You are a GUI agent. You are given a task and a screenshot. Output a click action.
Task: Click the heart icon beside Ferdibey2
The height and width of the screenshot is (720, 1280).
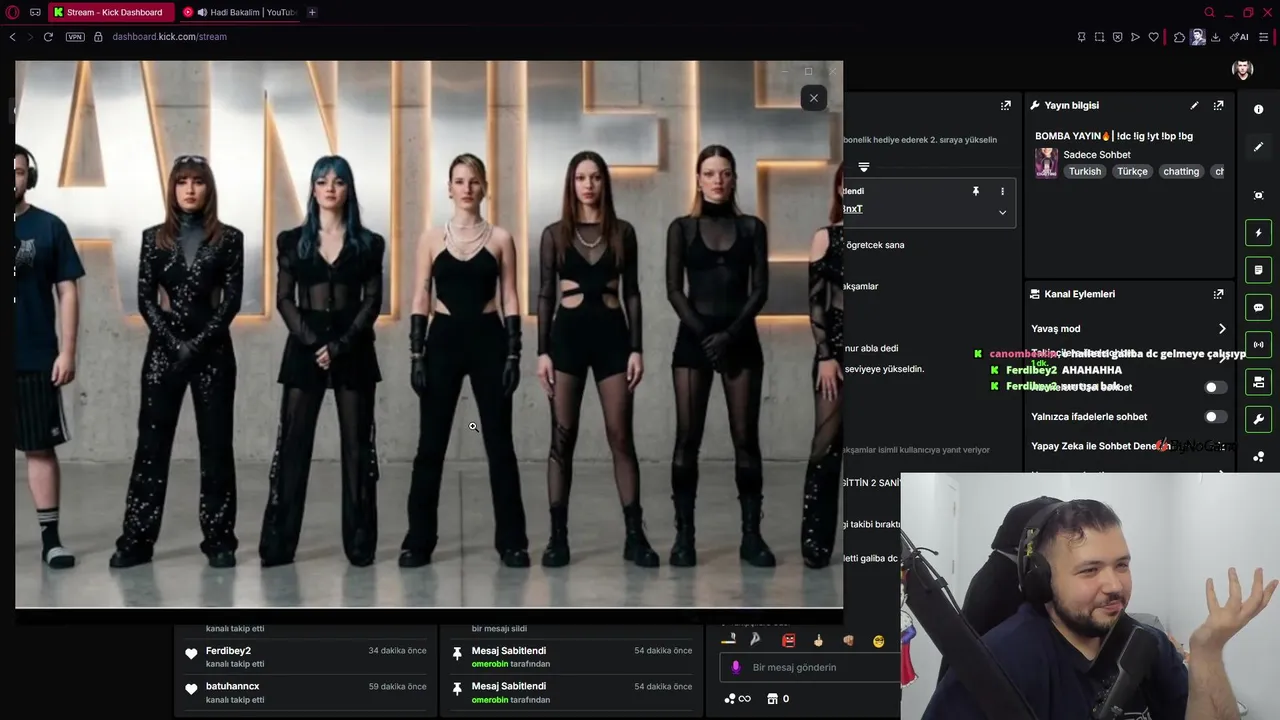point(191,654)
